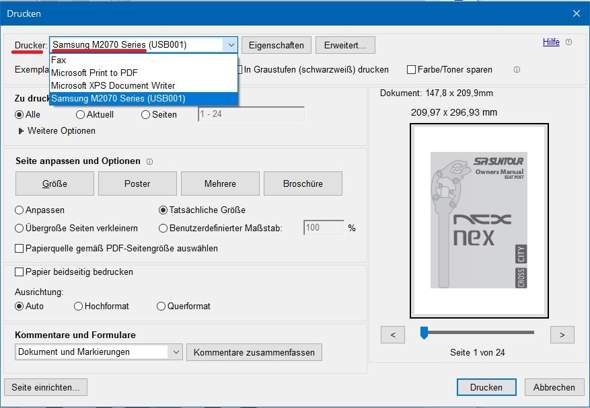
Task: Click the SR Suntour page preview thumbnail
Action: coord(479,221)
